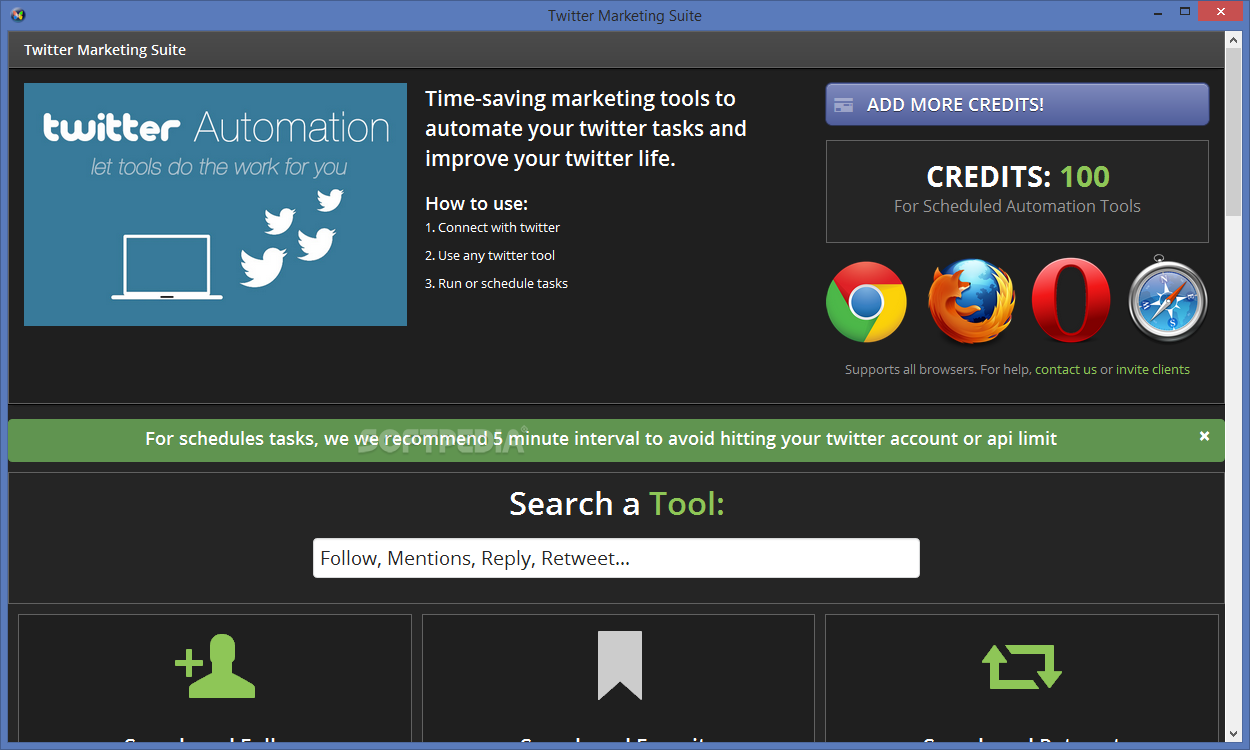The image size is (1250, 750).
Task: Click the Twitter Marketing Suite header label
Action: coord(105,49)
